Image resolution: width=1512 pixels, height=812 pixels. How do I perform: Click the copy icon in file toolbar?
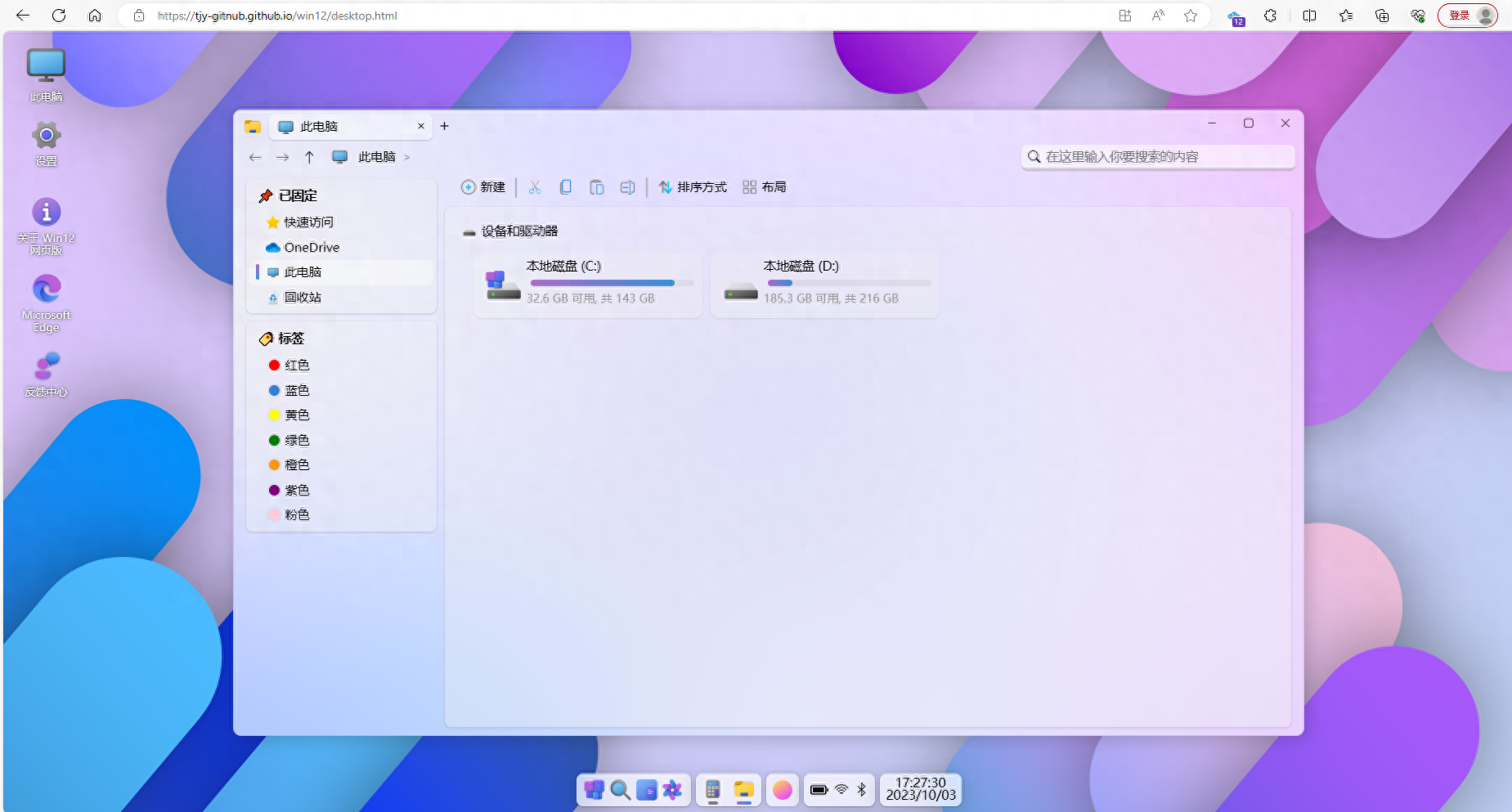pyautogui.click(x=565, y=187)
